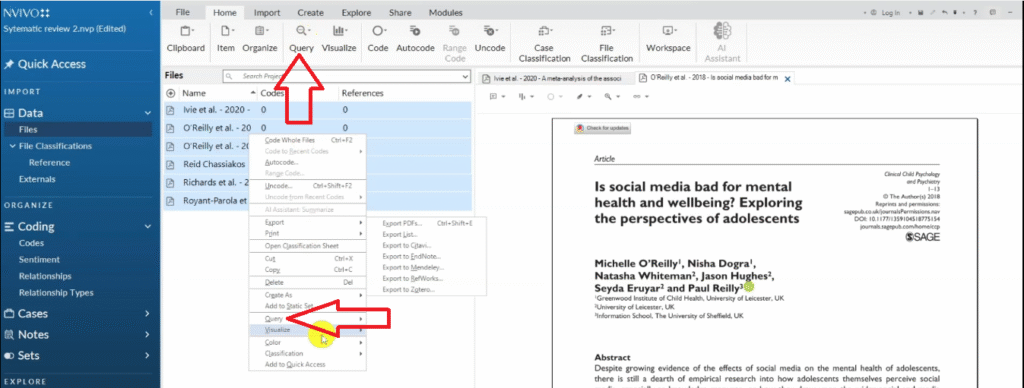Close the O'Reilly et al. 2018 document tab
Viewport: 1024px width, 388px height.
pyautogui.click(x=787, y=78)
